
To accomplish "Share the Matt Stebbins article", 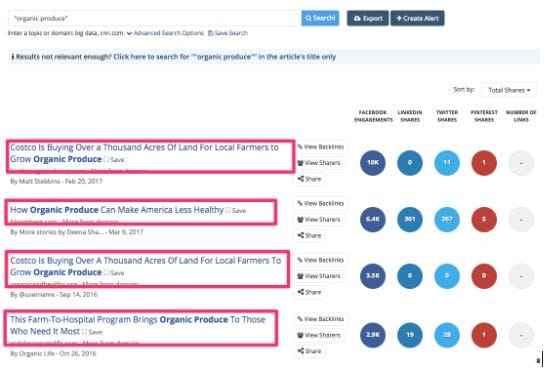I will (309, 179).
